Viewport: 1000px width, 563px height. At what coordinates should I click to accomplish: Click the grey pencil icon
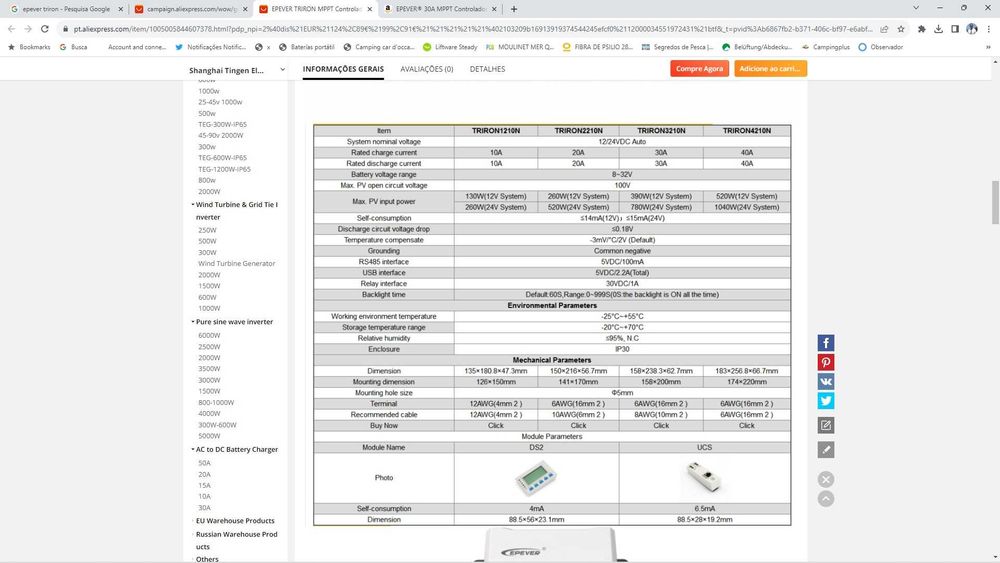825,450
